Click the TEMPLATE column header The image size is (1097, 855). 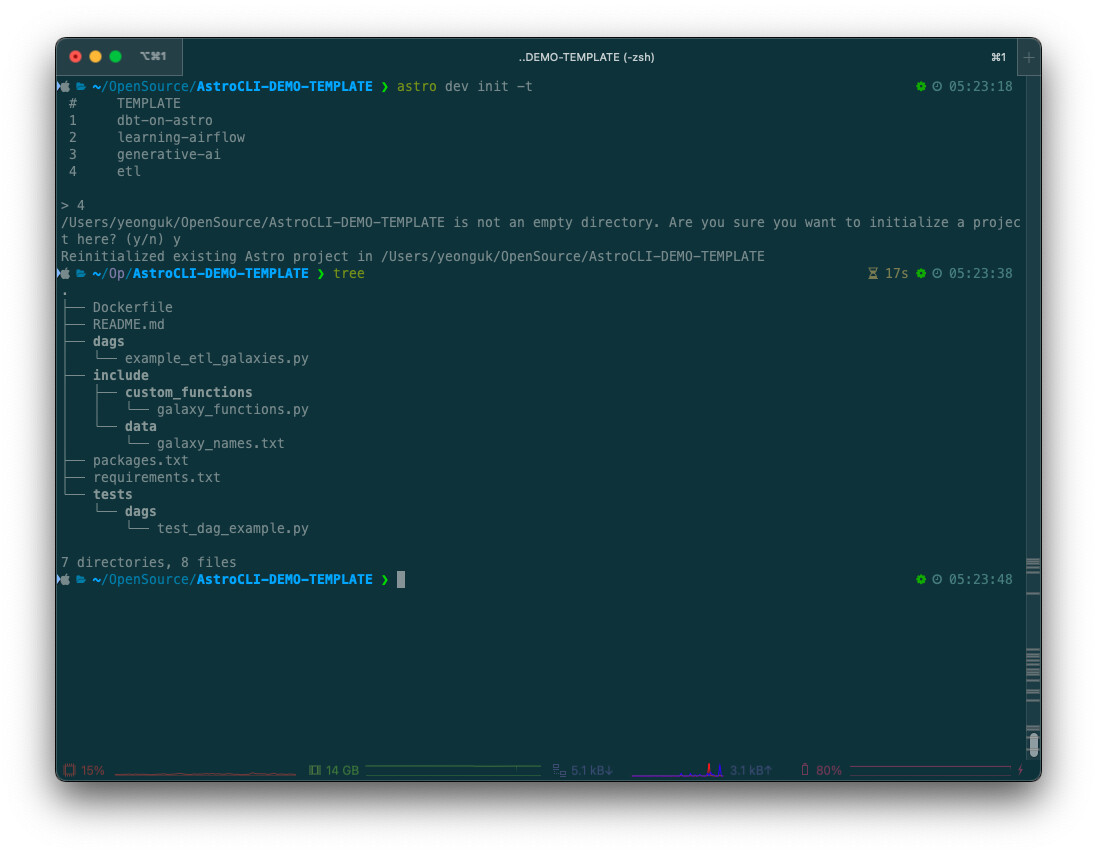[148, 104]
